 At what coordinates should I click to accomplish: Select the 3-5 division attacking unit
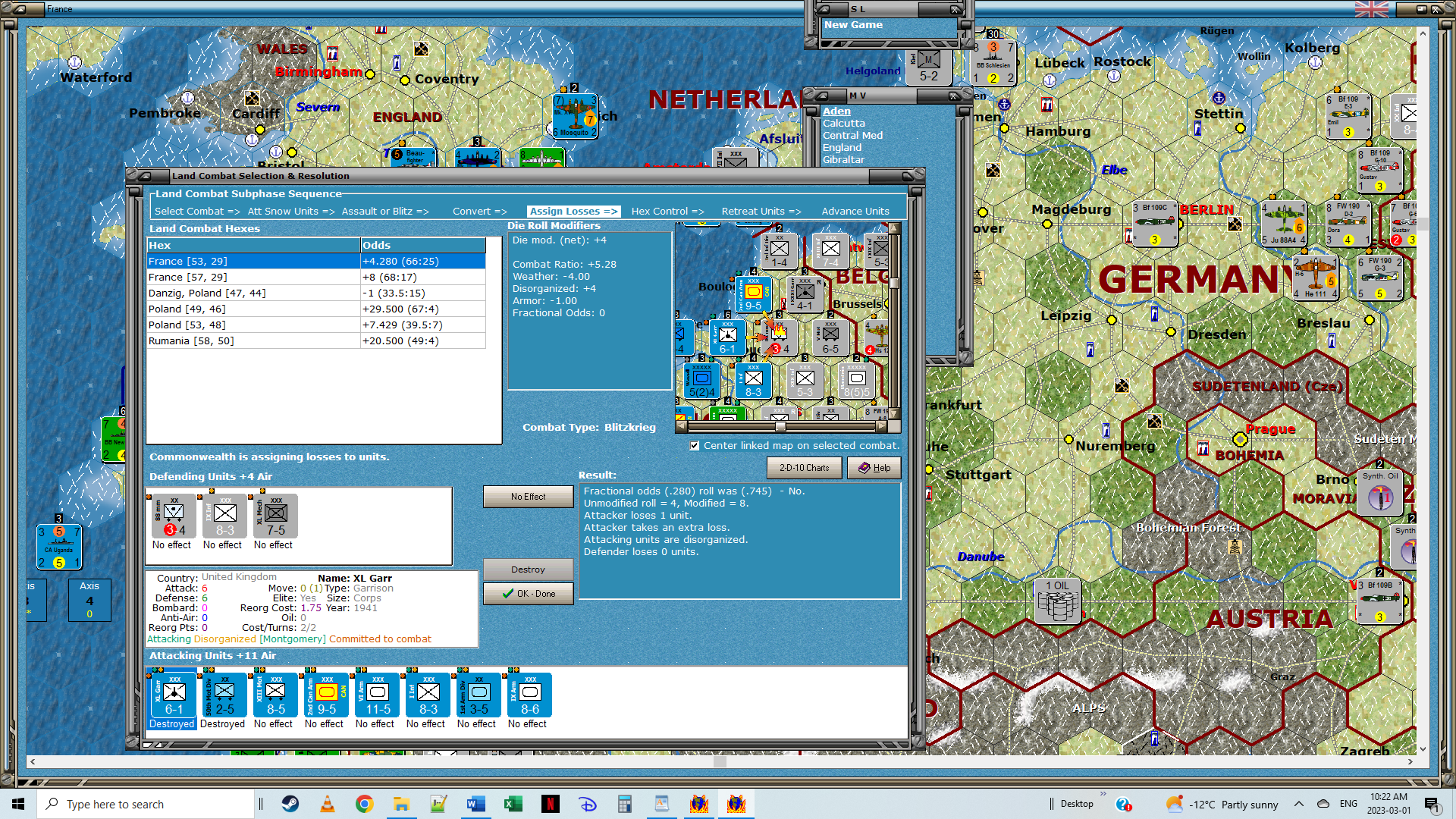click(479, 695)
